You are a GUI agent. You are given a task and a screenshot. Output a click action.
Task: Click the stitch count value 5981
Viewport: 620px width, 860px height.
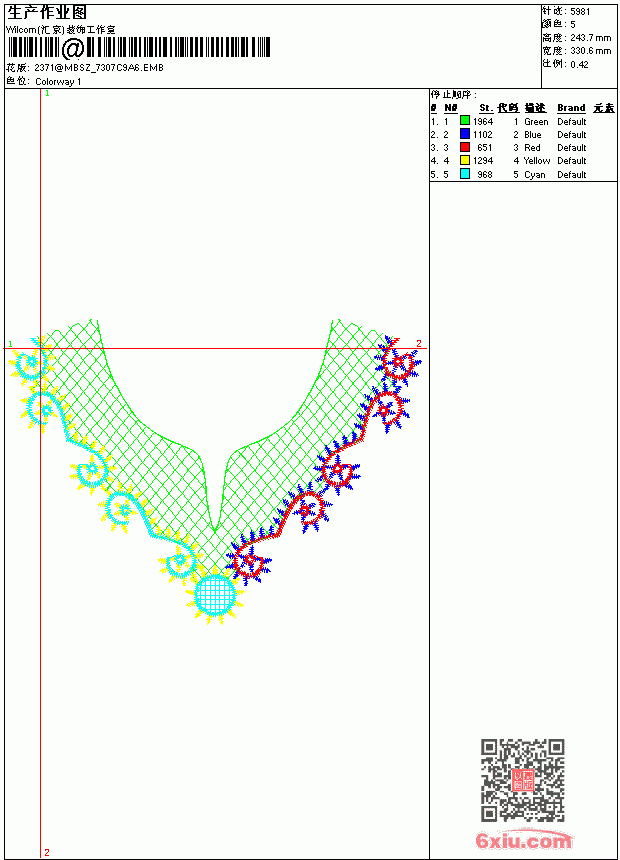(x=580, y=12)
